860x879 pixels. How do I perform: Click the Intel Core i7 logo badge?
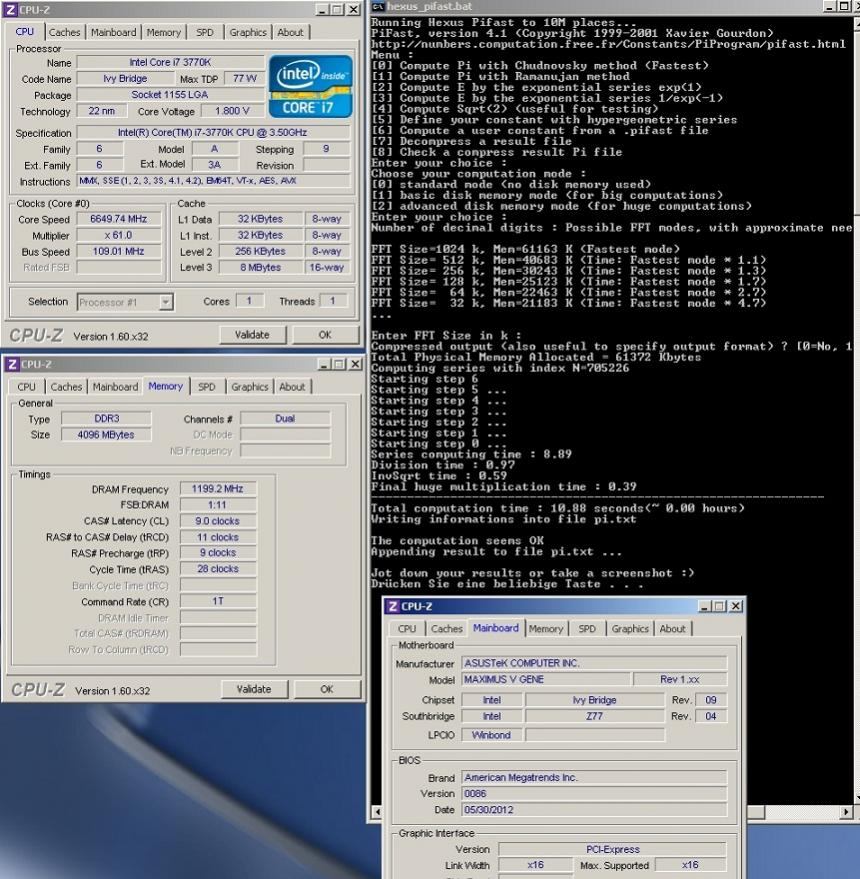click(x=311, y=86)
